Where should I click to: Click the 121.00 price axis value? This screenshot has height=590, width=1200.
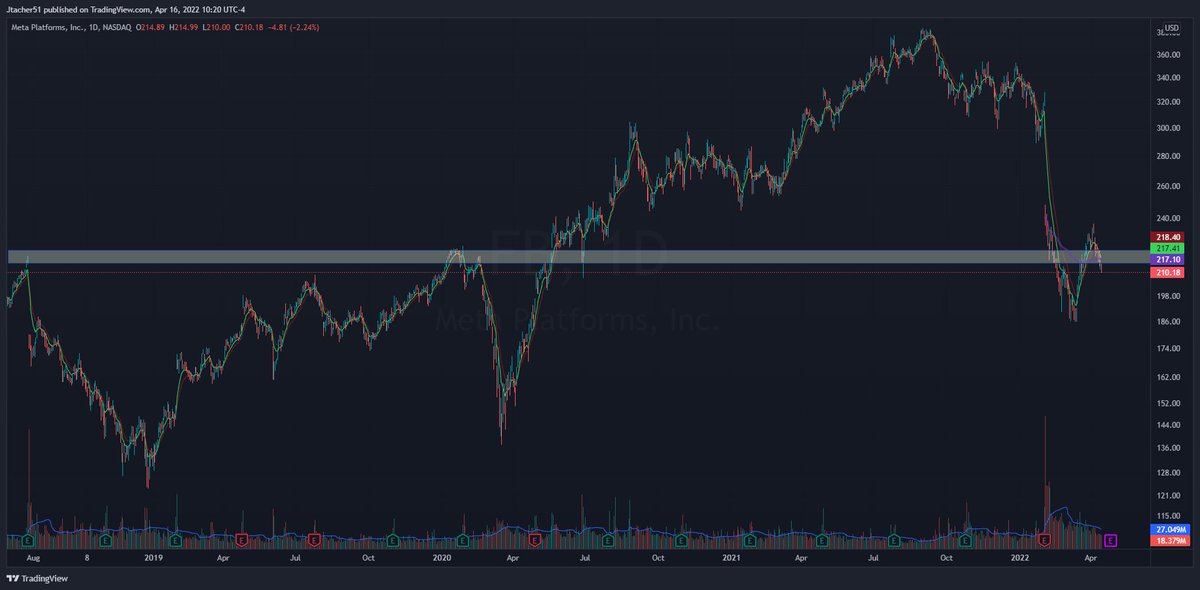1170,495
